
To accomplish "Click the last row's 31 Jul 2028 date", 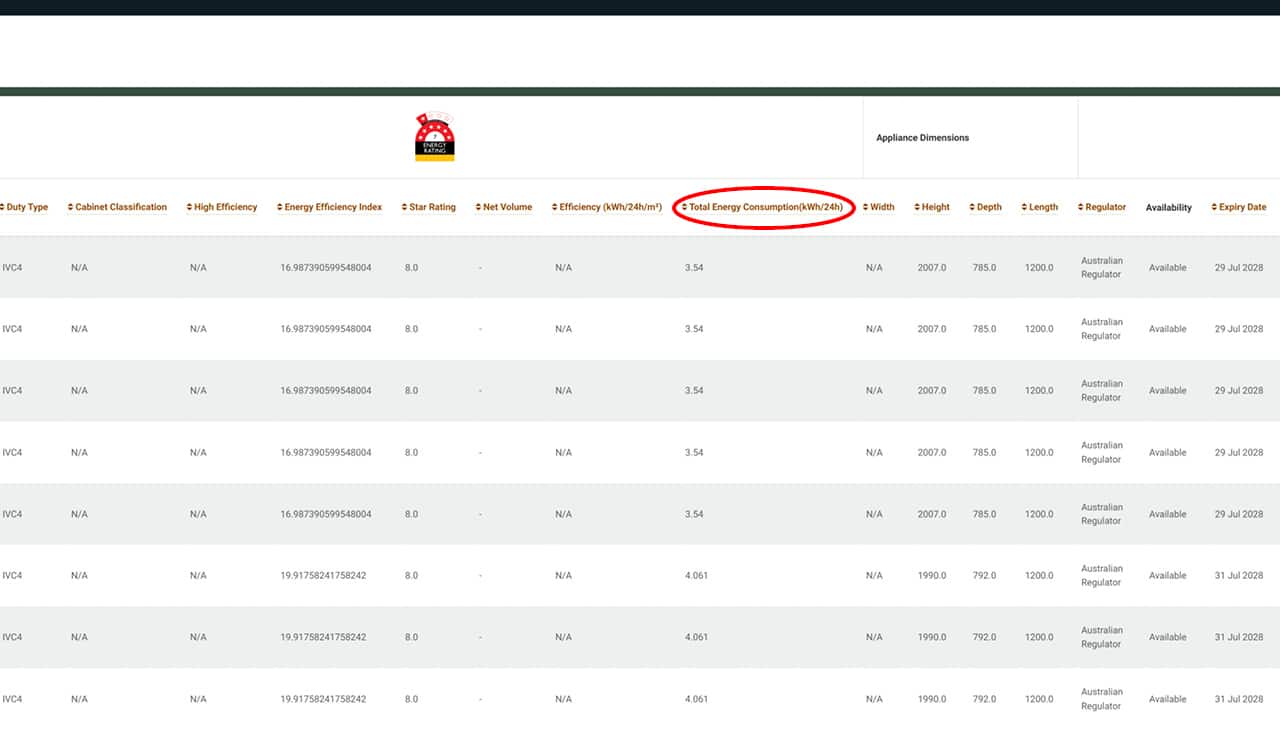I will pos(1238,699).
